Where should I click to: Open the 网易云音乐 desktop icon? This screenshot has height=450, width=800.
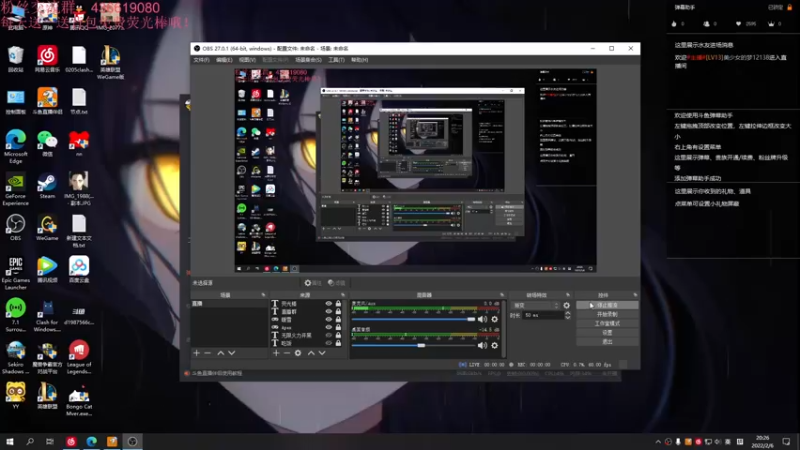pyautogui.click(x=47, y=59)
